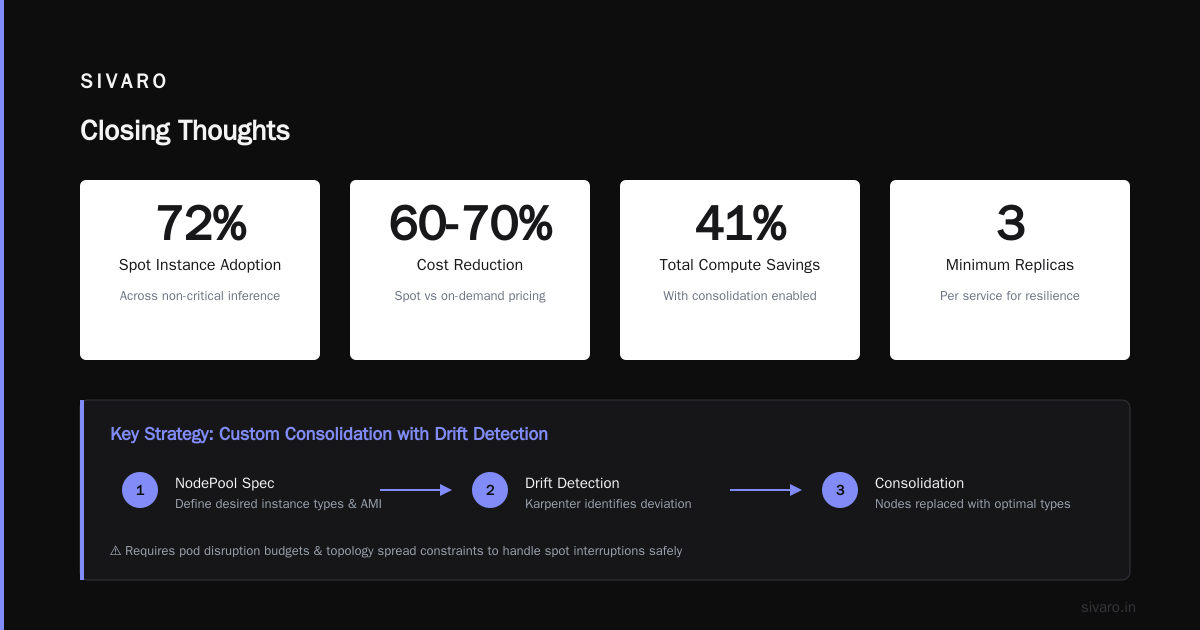Select the Minimum Replicas card
Viewport: 1200px width, 630px height.
coord(1010,270)
